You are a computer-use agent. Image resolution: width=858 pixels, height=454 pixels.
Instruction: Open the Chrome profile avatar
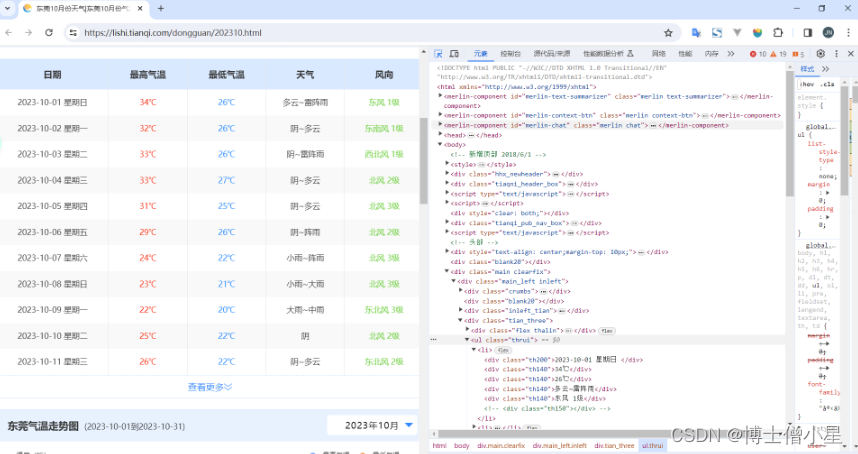(828, 33)
